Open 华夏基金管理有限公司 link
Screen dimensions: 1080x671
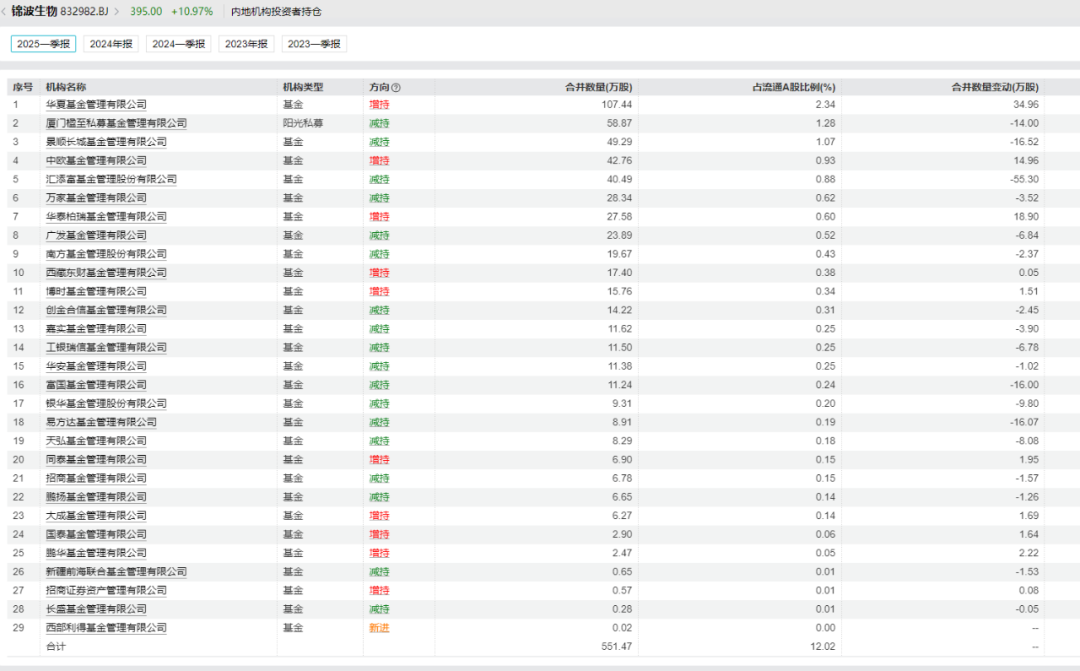96,105
